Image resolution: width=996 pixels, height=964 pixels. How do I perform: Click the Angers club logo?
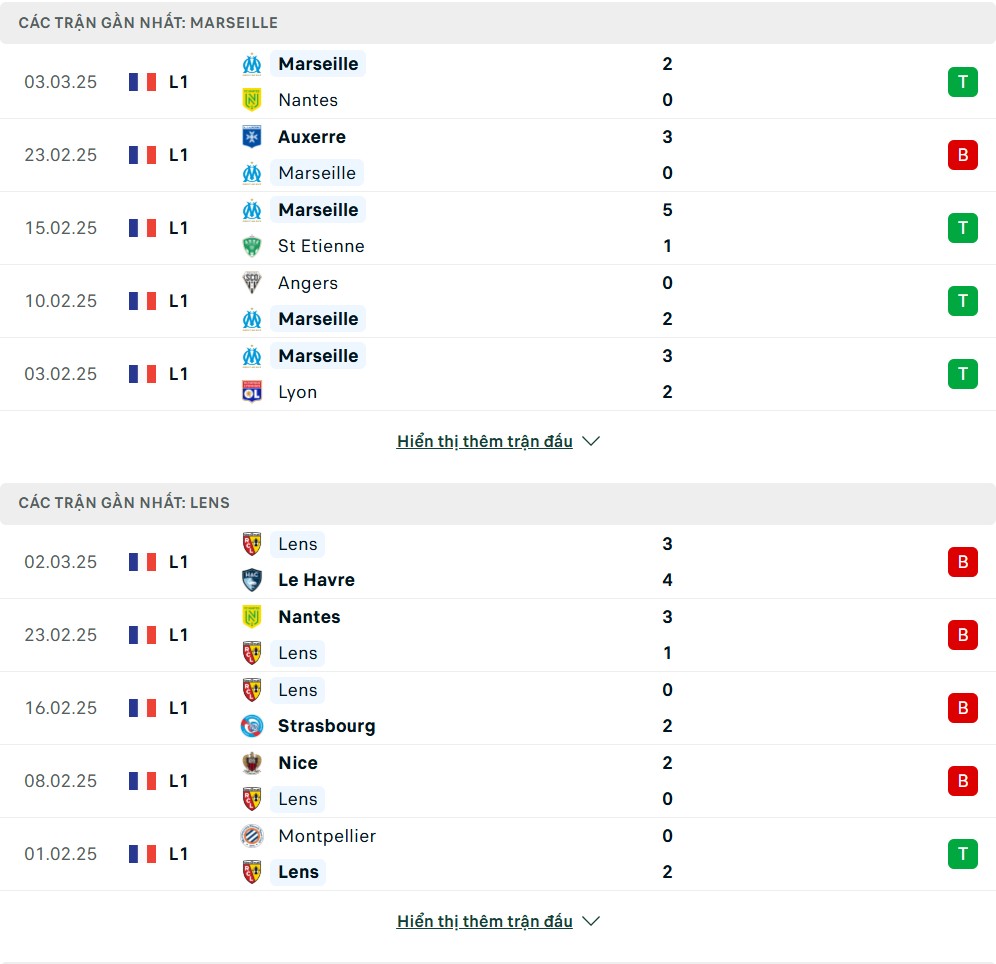[x=252, y=283]
